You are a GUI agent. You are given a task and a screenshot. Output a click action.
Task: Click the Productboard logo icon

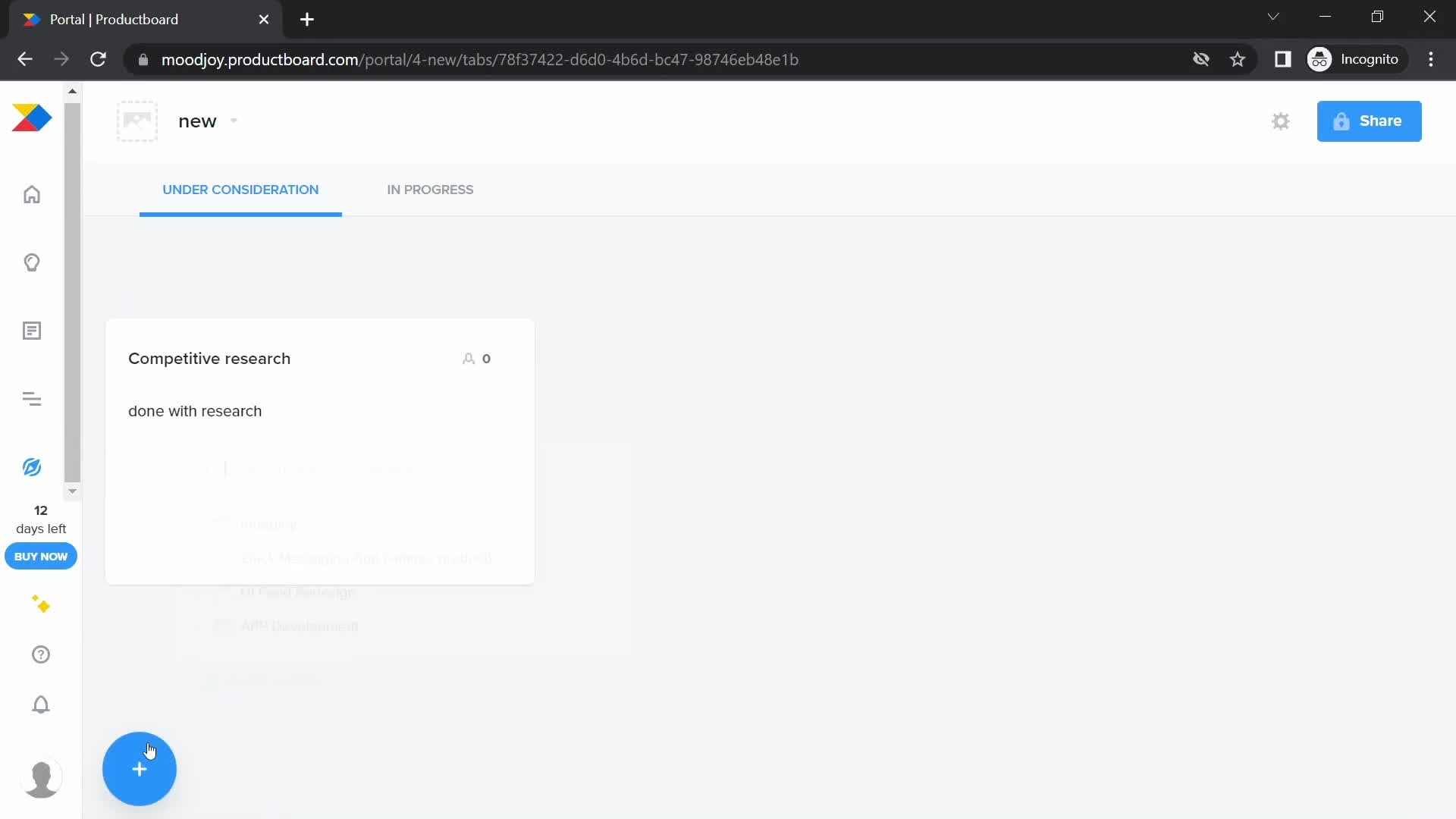[32, 118]
